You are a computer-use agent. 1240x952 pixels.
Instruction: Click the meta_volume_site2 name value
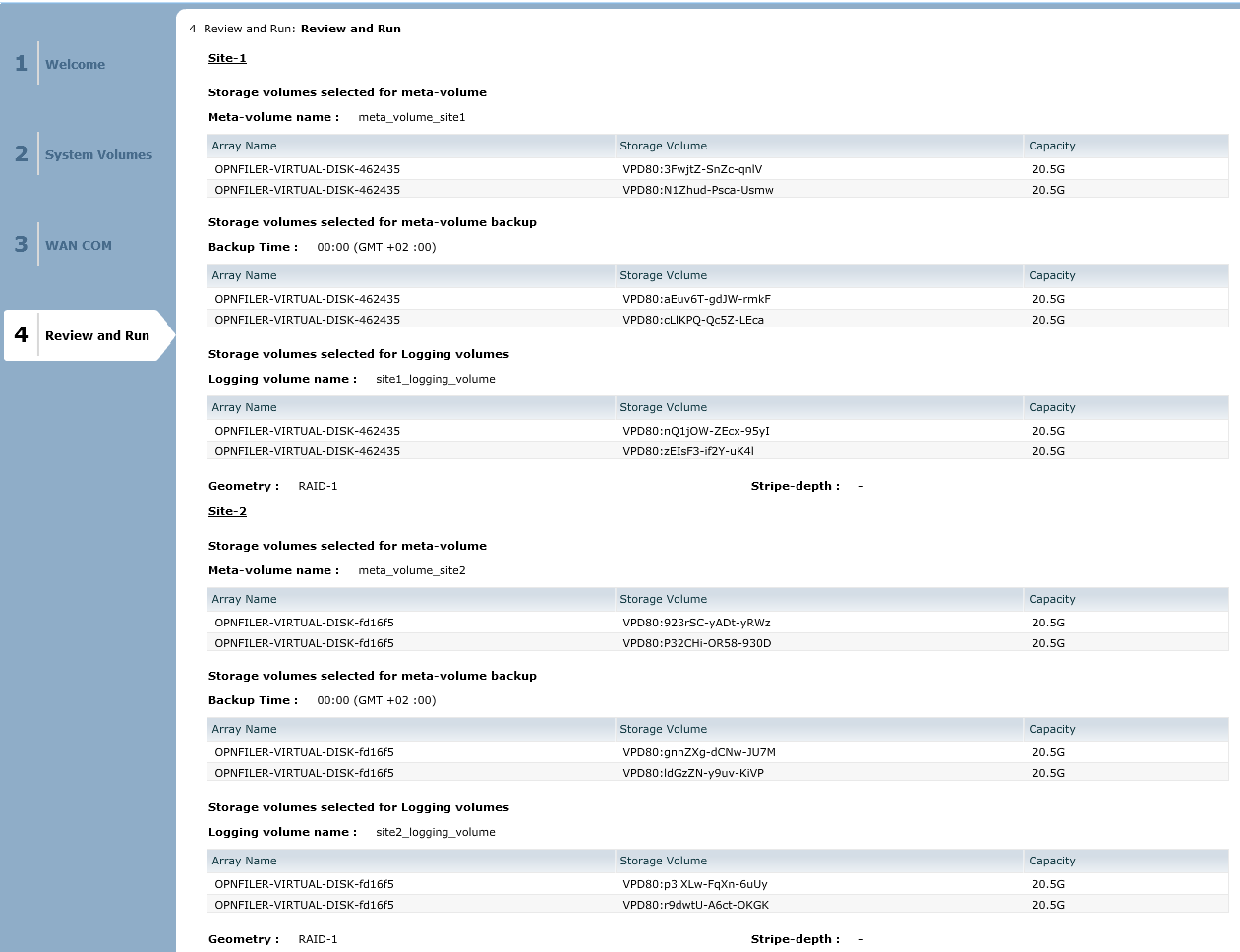412,570
